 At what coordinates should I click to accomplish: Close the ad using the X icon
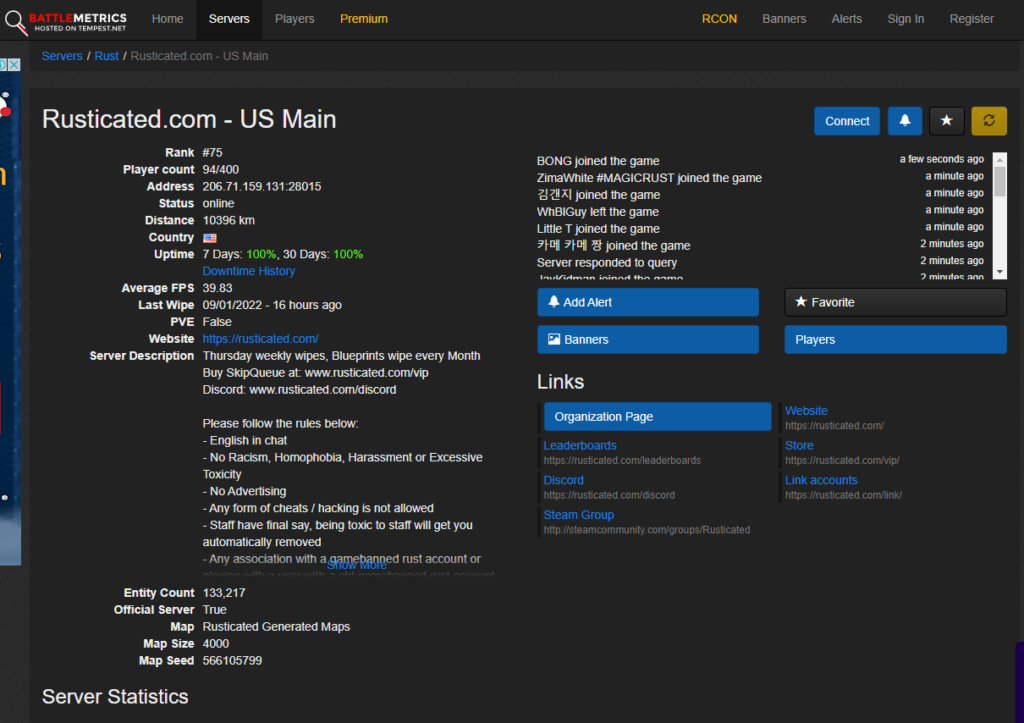pyautogui.click(x=14, y=65)
